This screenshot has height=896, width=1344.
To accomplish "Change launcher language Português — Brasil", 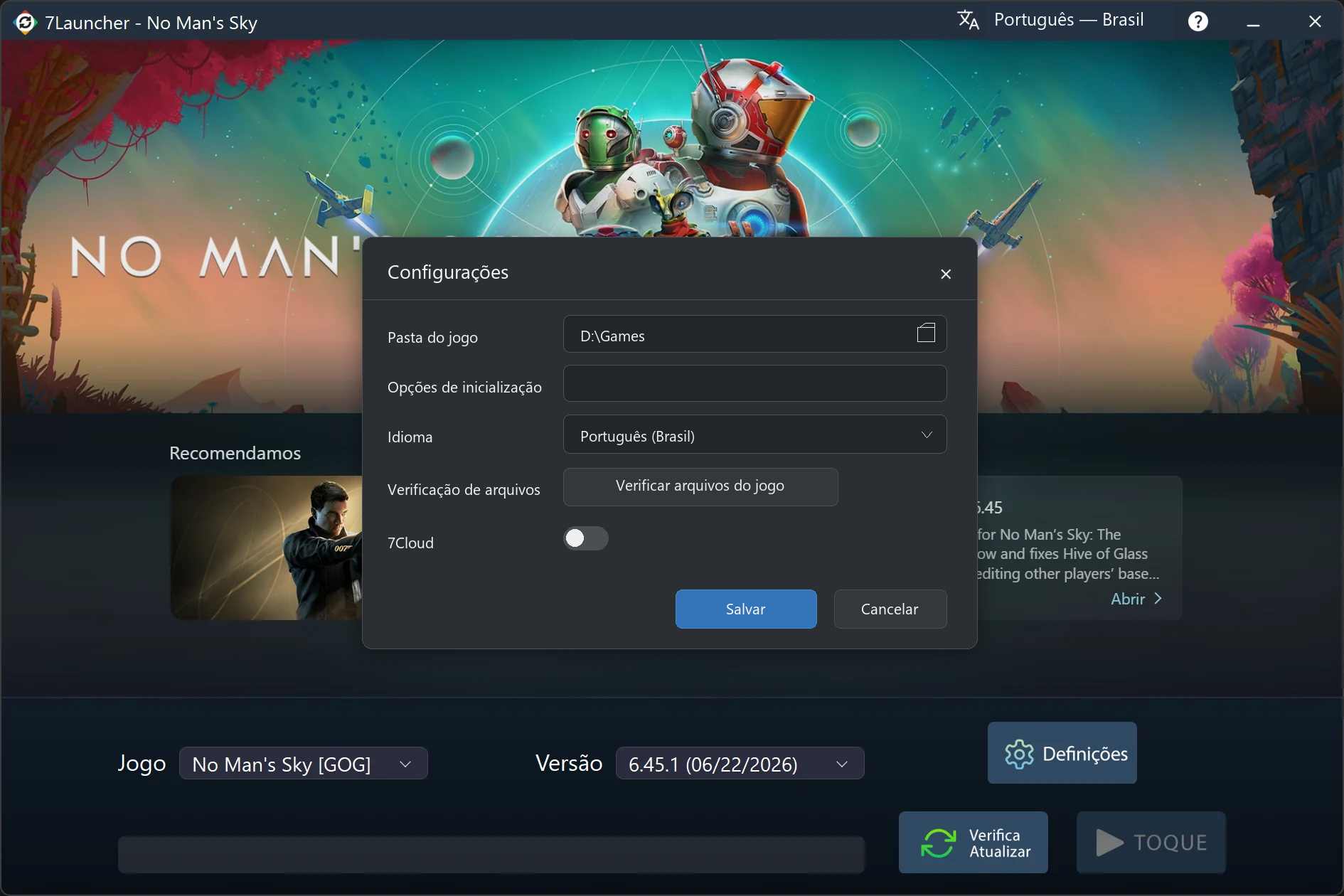I will [1068, 20].
